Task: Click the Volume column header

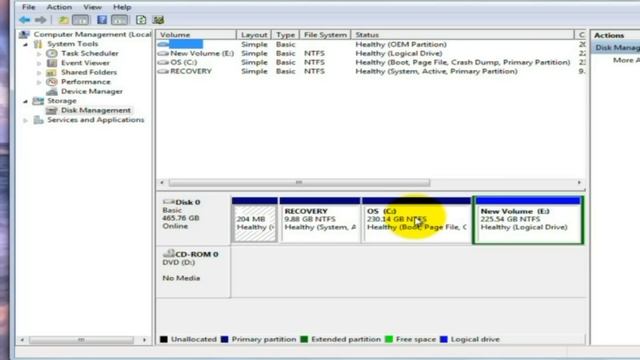Action: (x=196, y=35)
